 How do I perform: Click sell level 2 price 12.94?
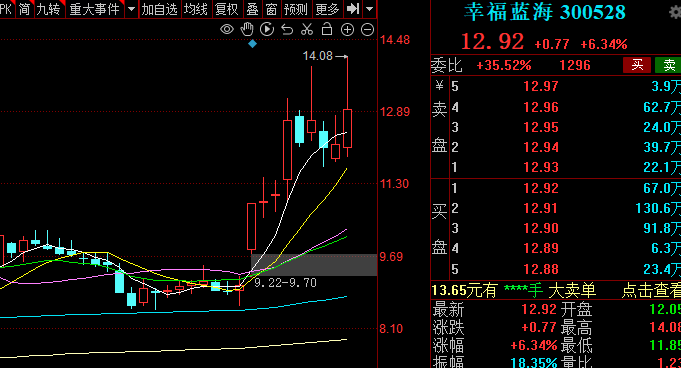pyautogui.click(x=541, y=147)
